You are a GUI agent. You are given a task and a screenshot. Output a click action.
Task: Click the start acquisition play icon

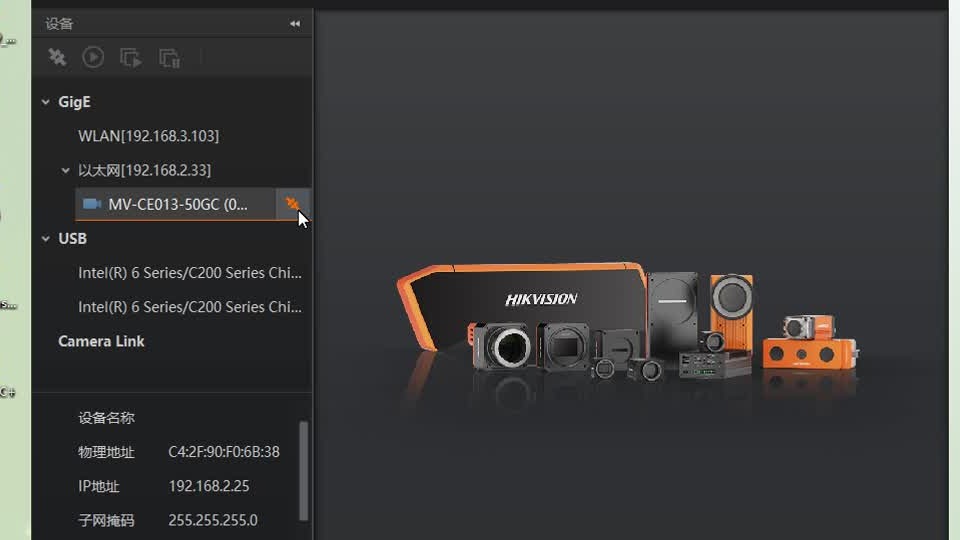(93, 58)
